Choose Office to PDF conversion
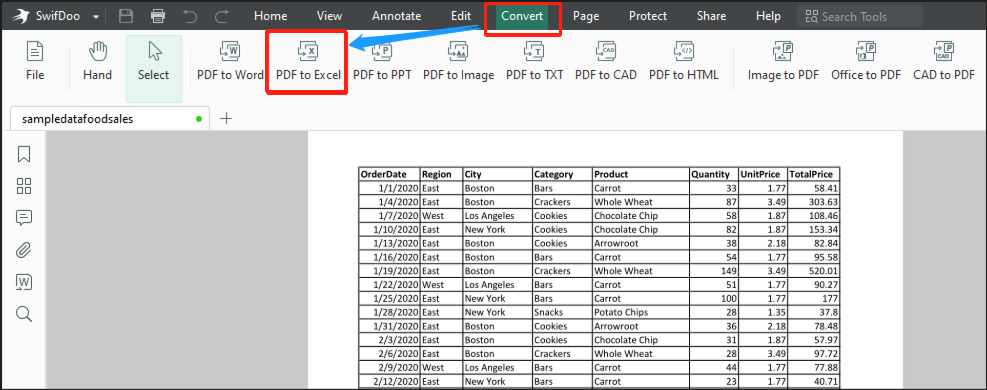The height and width of the screenshot is (390, 987). (866, 61)
